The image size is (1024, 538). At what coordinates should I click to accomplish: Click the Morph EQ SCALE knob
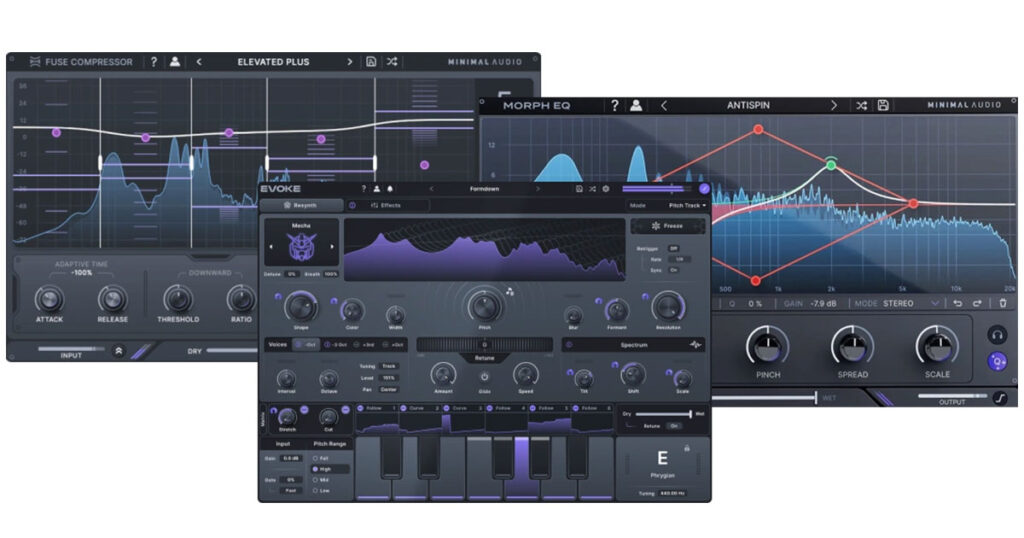[937, 346]
